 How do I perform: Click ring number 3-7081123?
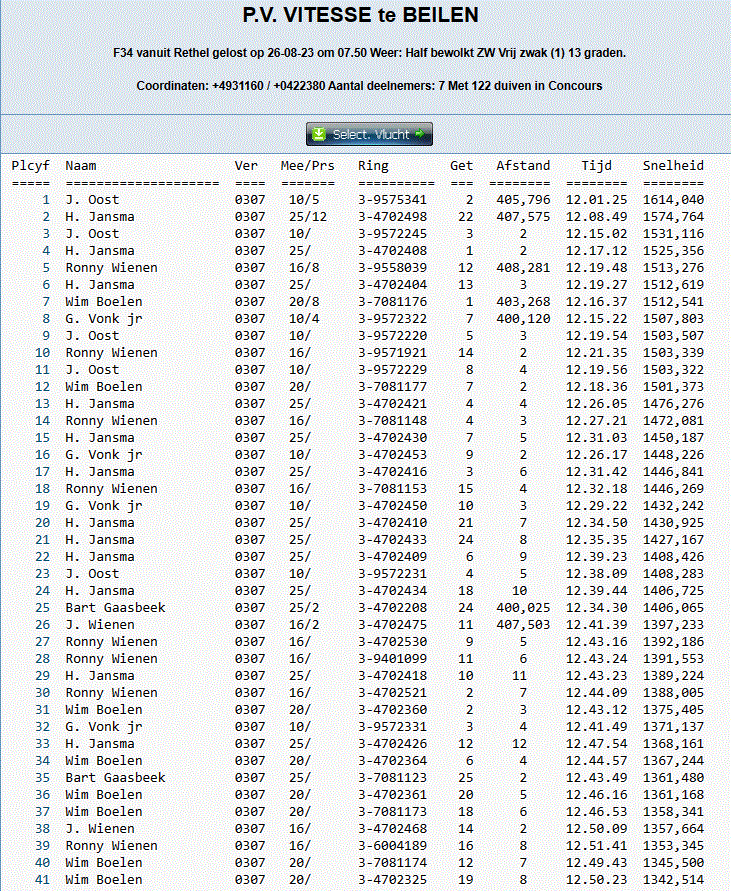pyautogui.click(x=392, y=778)
